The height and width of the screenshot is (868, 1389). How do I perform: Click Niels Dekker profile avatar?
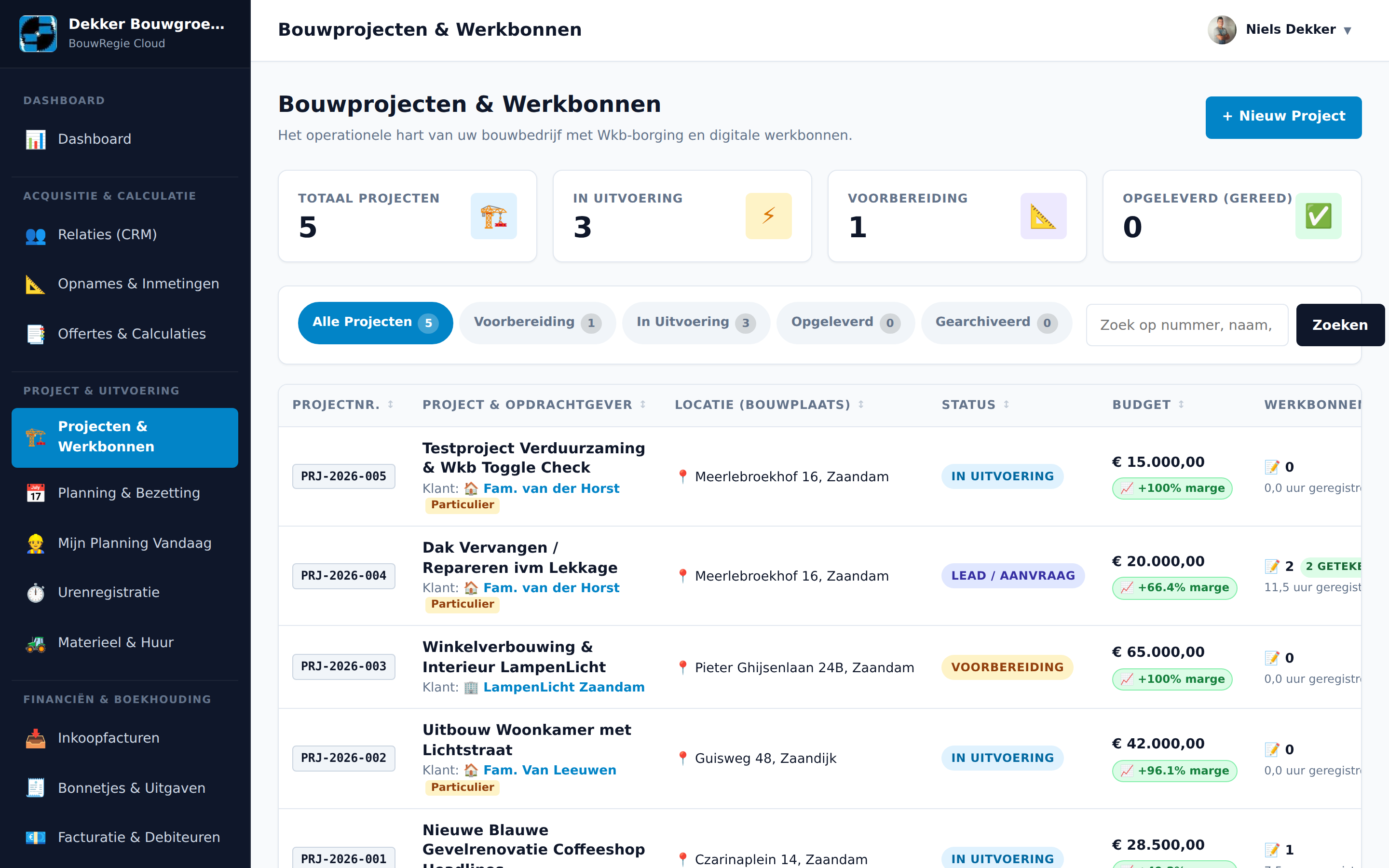pyautogui.click(x=1222, y=30)
